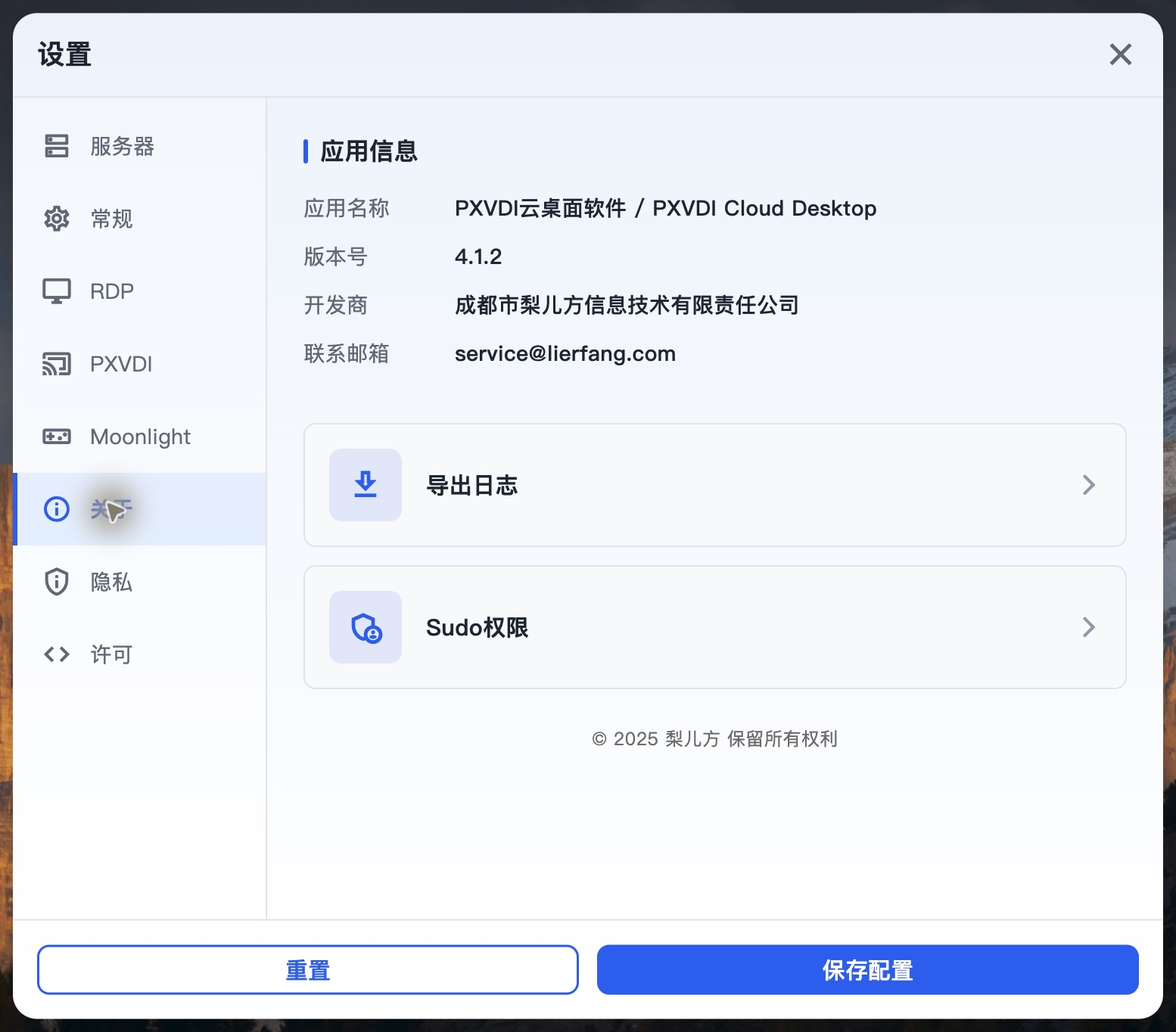Image resolution: width=1176 pixels, height=1032 pixels.
Task: Click the gamepad icon beside Moonlight
Action: (x=57, y=437)
